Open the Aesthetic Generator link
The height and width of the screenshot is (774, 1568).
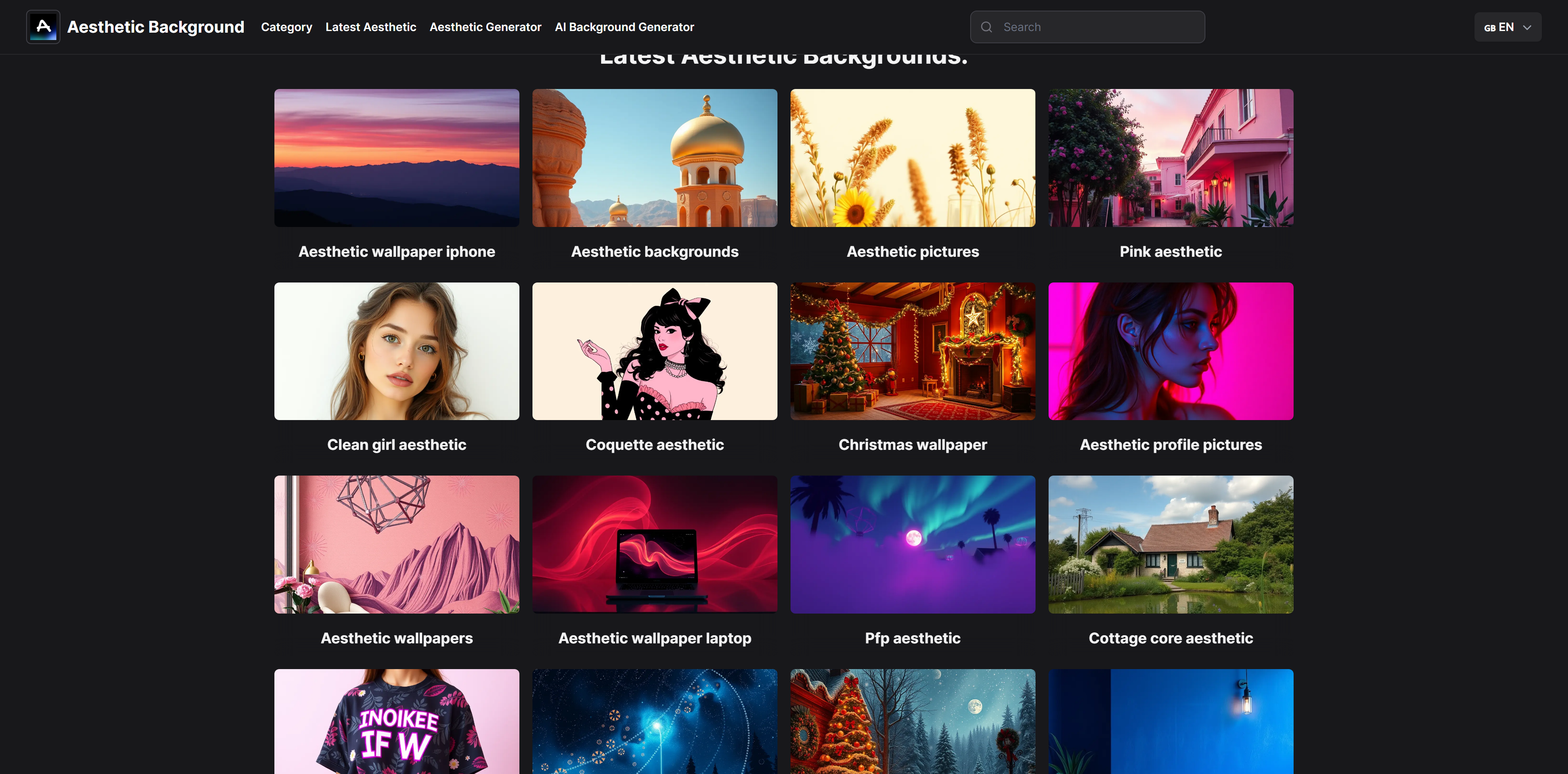485,27
